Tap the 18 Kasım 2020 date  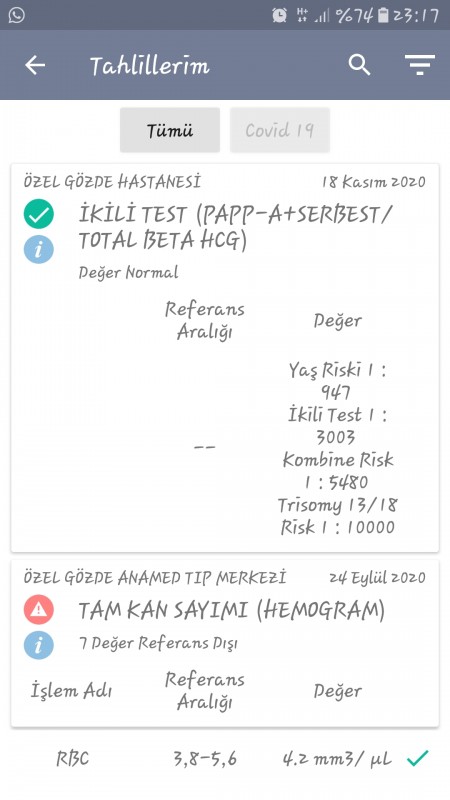tap(373, 182)
